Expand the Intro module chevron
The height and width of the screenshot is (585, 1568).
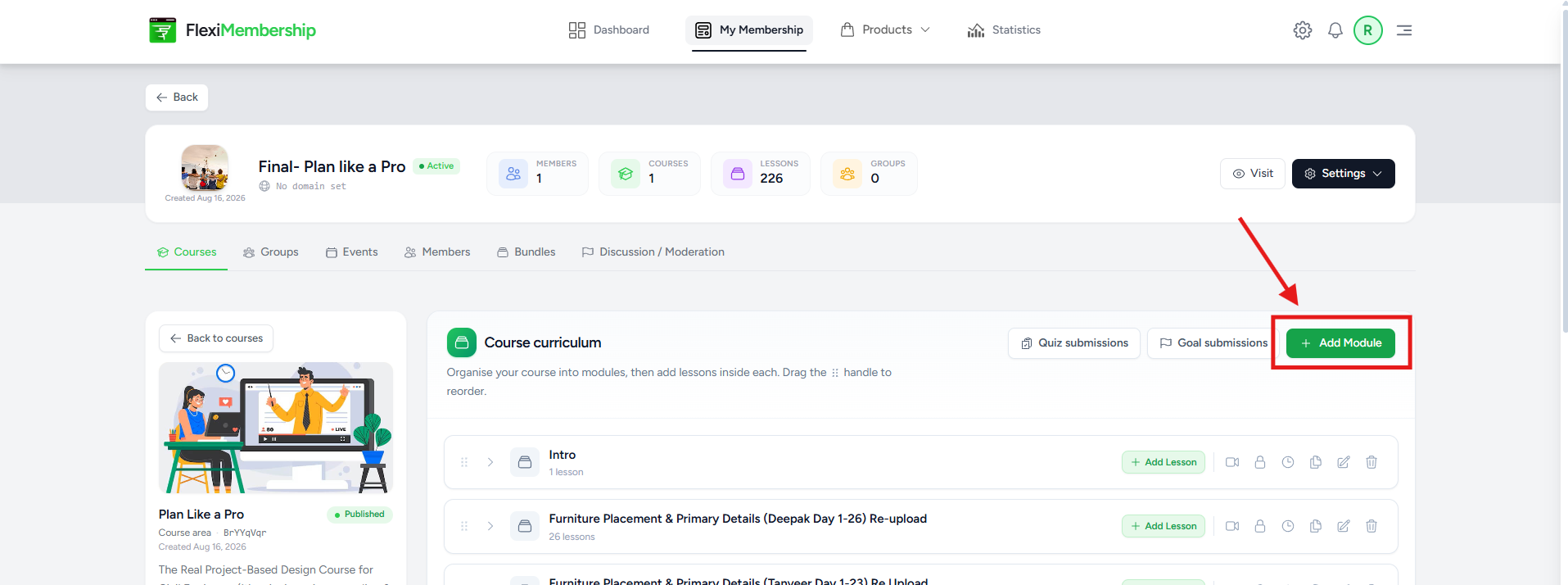point(490,462)
